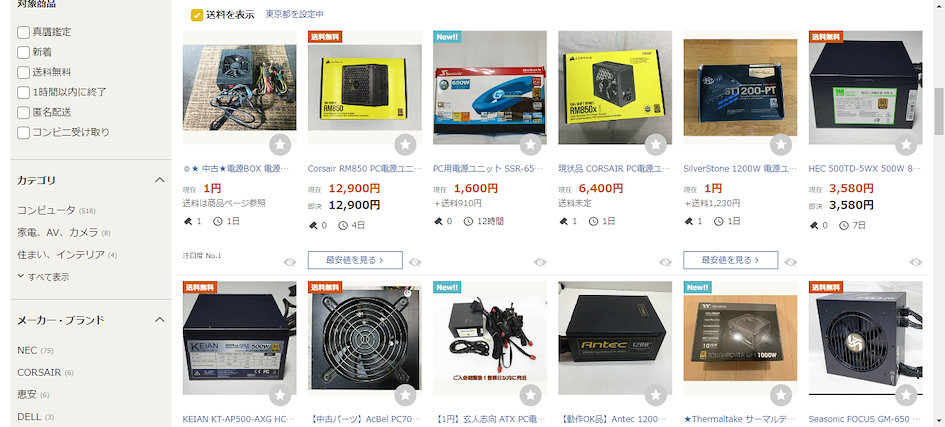Filter by コンピュータ category
The width and height of the screenshot is (945, 427).
[x=46, y=210]
